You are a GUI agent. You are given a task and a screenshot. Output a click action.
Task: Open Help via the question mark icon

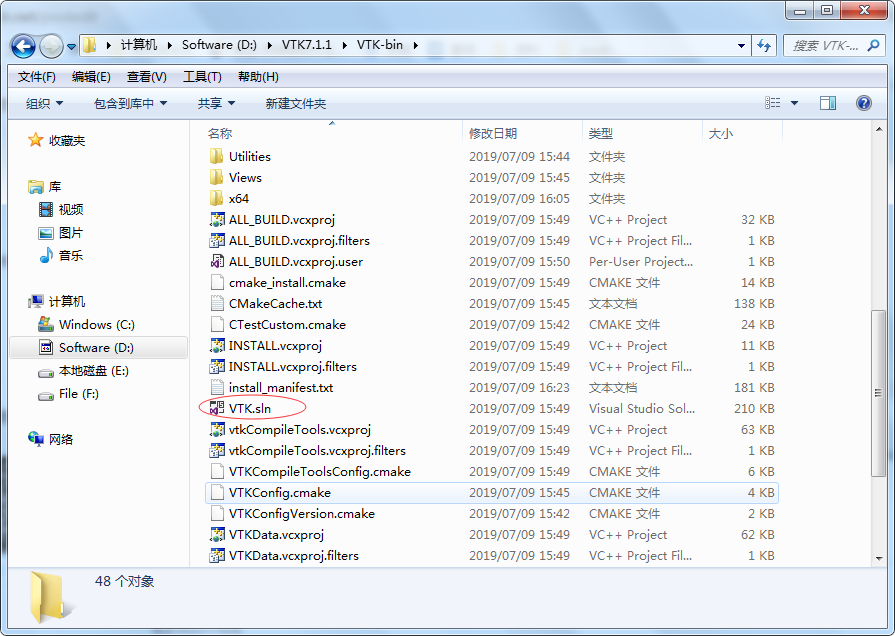point(863,102)
